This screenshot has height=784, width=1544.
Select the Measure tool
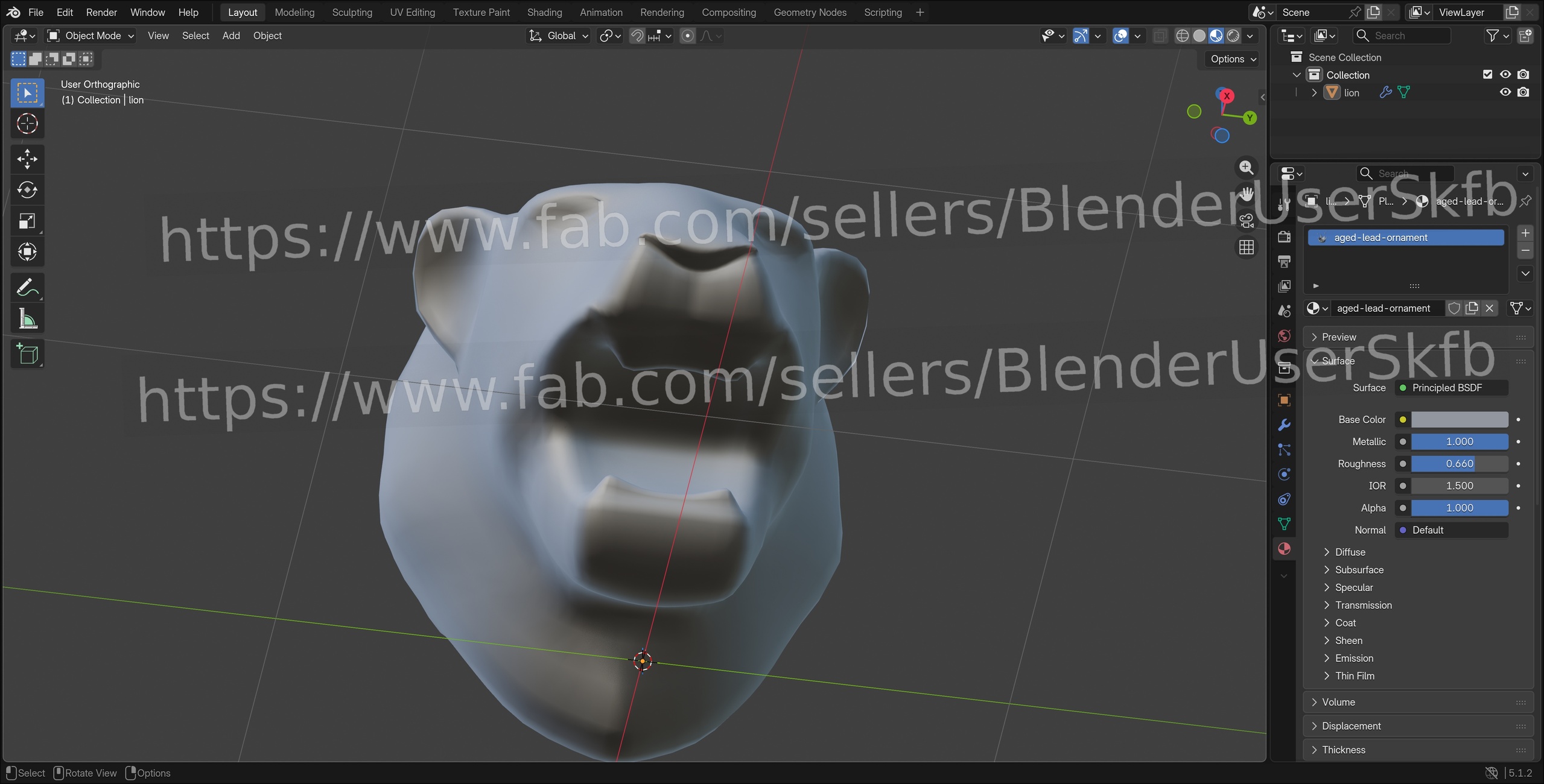[x=27, y=318]
